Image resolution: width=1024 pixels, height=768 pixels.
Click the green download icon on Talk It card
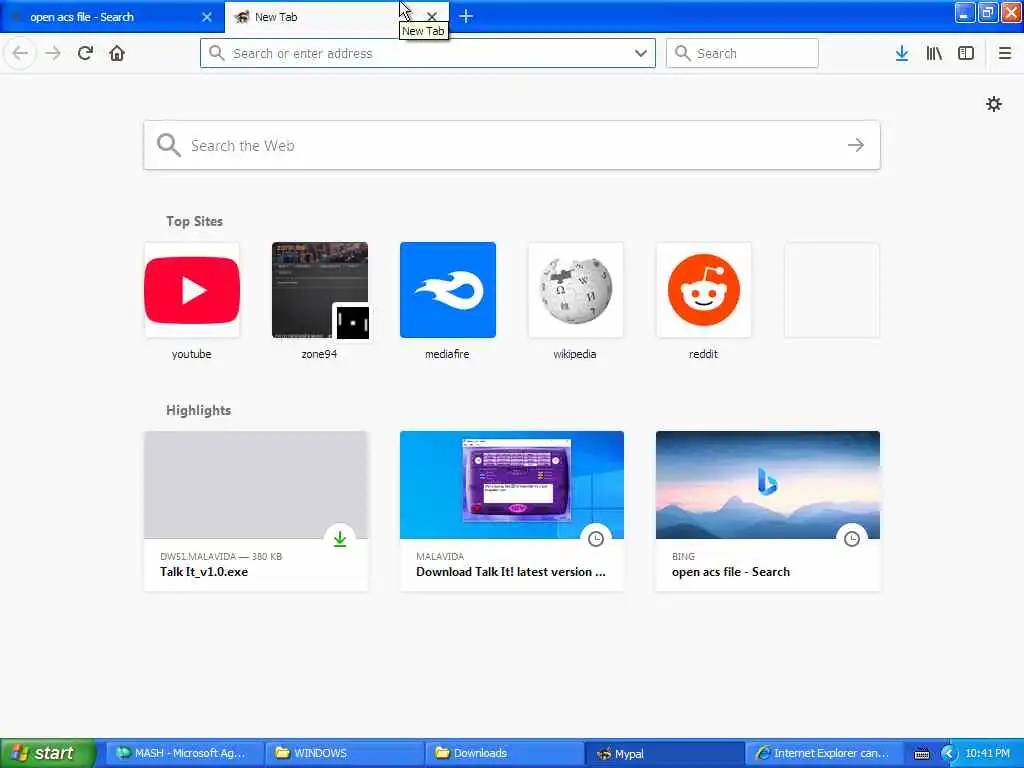click(x=340, y=539)
